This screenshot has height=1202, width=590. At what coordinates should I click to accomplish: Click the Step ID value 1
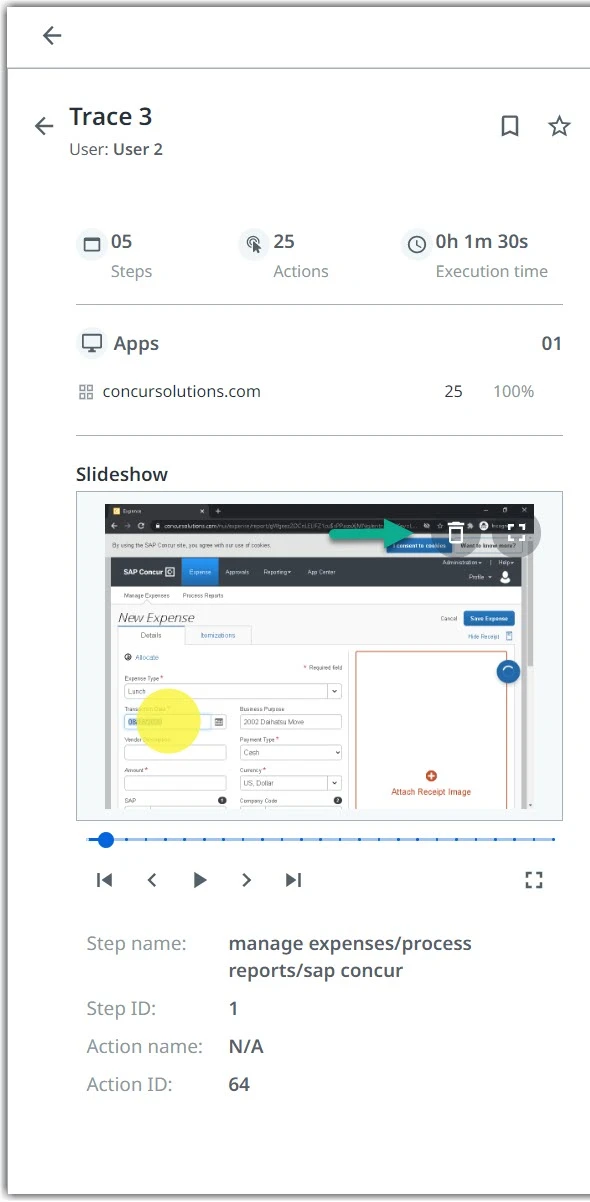pyautogui.click(x=234, y=1009)
